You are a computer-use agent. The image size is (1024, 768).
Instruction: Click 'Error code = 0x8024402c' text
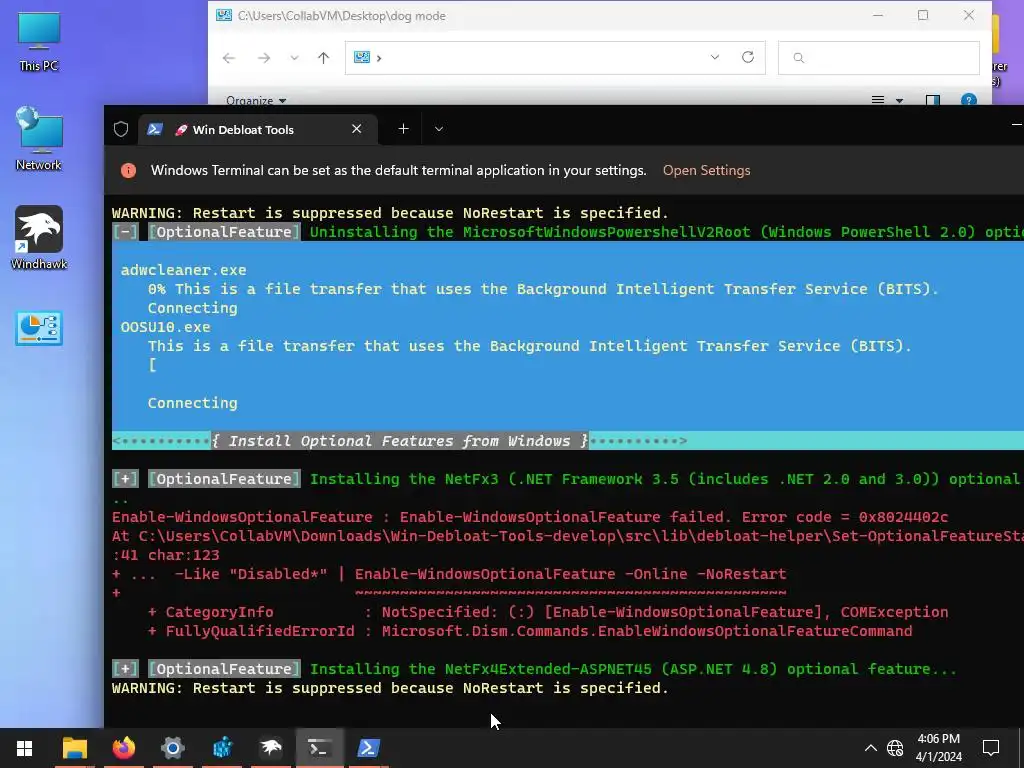(x=844, y=517)
